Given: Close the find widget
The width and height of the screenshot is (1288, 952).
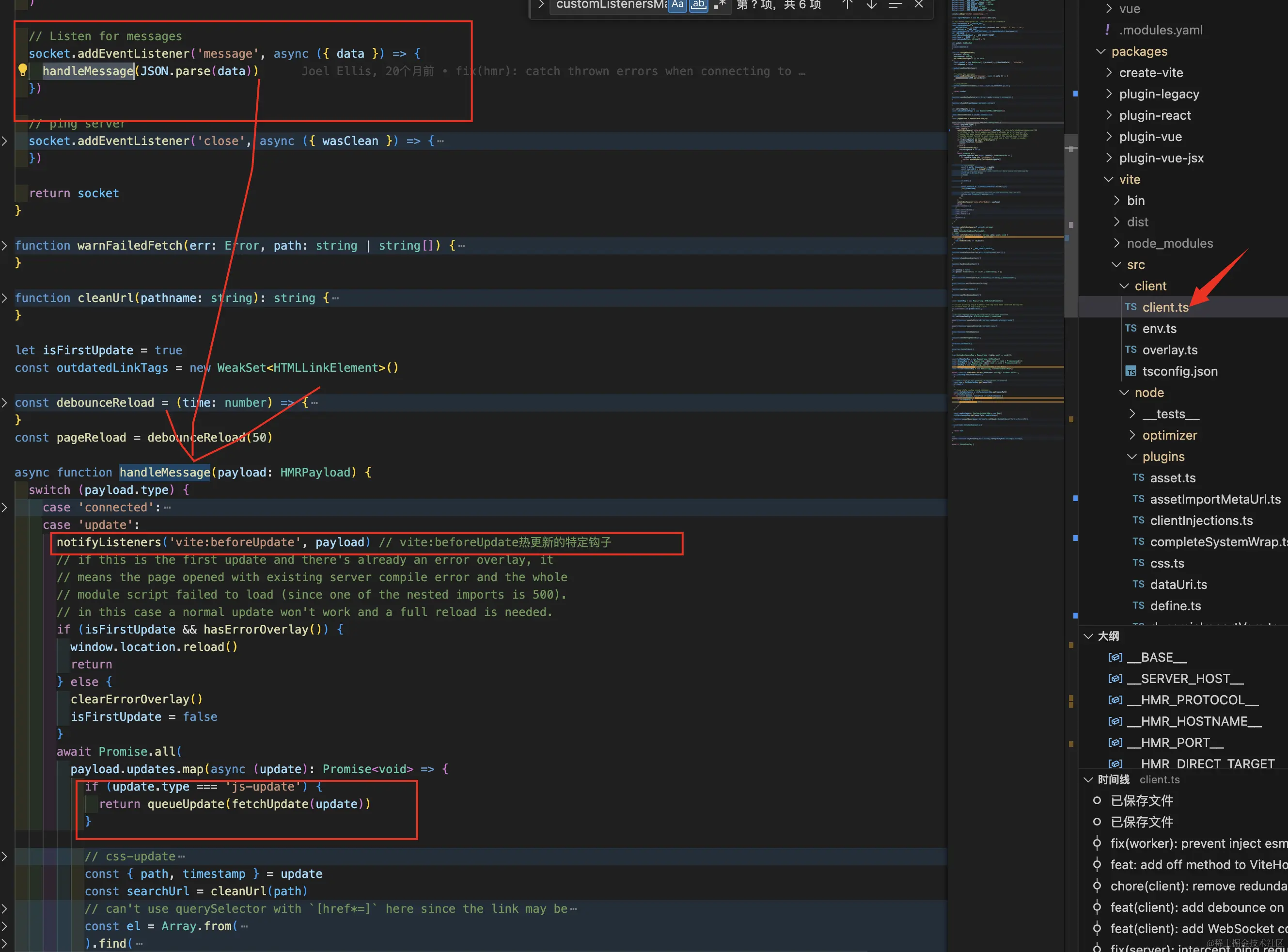Looking at the screenshot, I should (919, 5).
